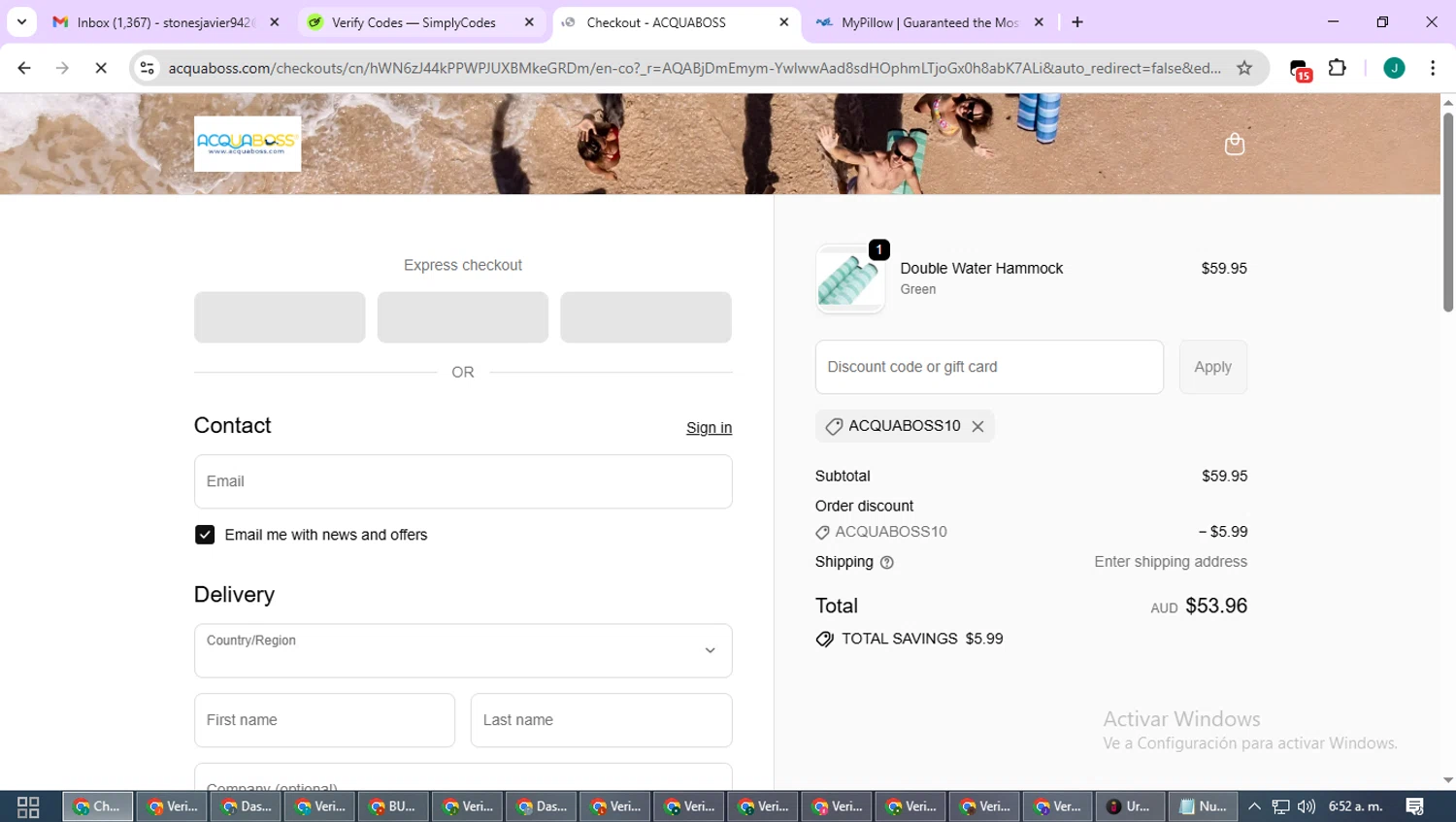The width and height of the screenshot is (1456, 822).
Task: Open the volume control in system tray
Action: coord(1307,806)
